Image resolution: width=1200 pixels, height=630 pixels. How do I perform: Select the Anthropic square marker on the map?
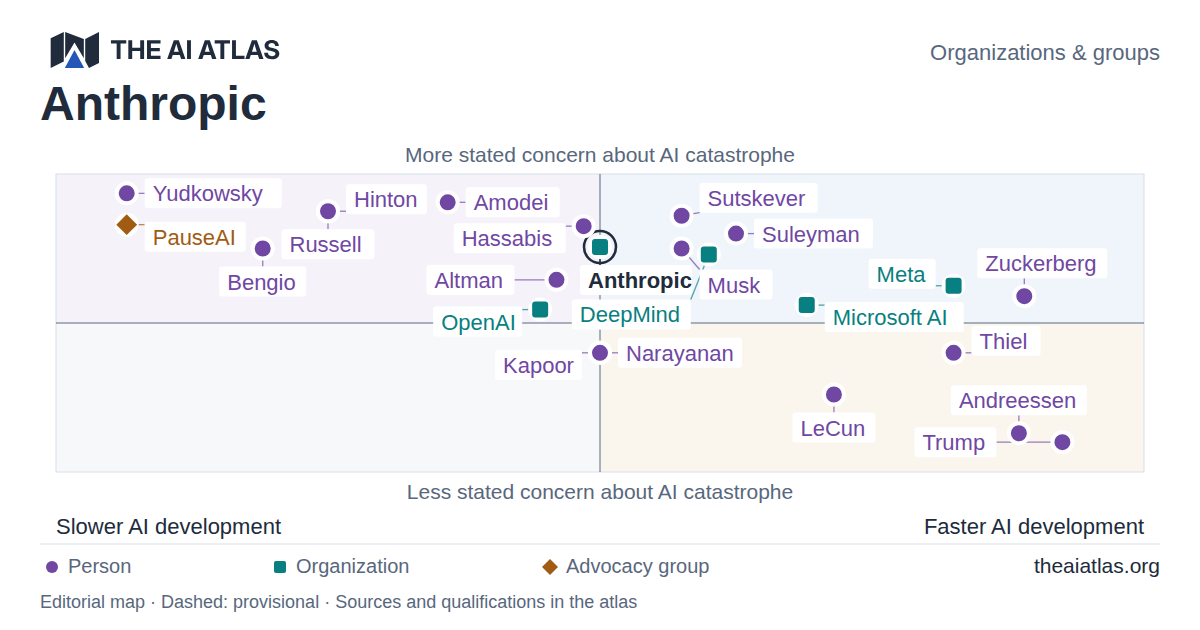click(x=600, y=246)
